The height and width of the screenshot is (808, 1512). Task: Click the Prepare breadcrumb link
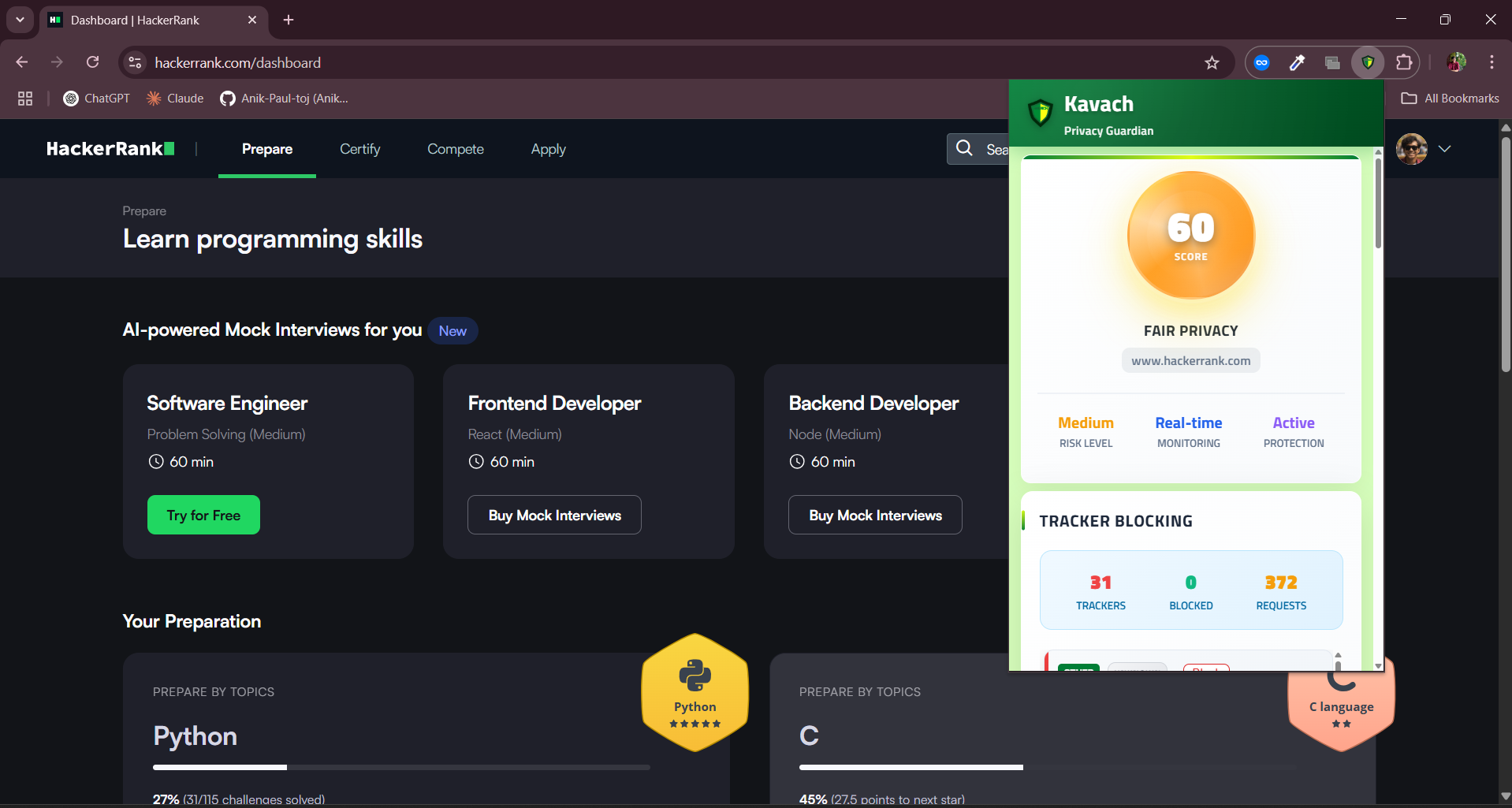[144, 211]
